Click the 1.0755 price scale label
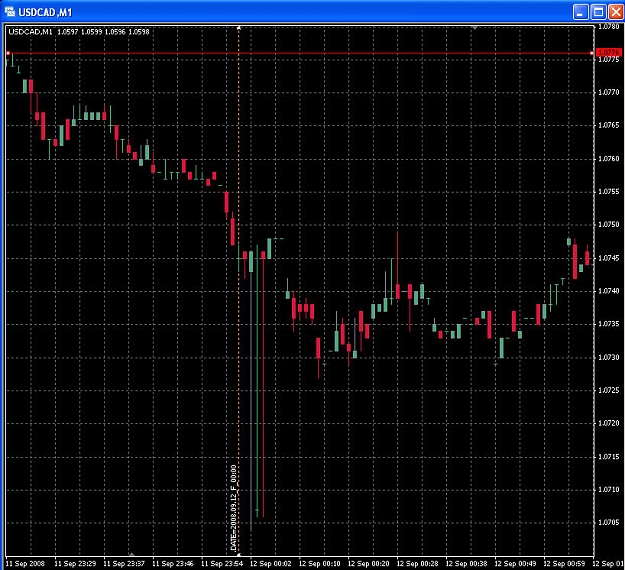This screenshot has height=570, width=625. click(609, 192)
